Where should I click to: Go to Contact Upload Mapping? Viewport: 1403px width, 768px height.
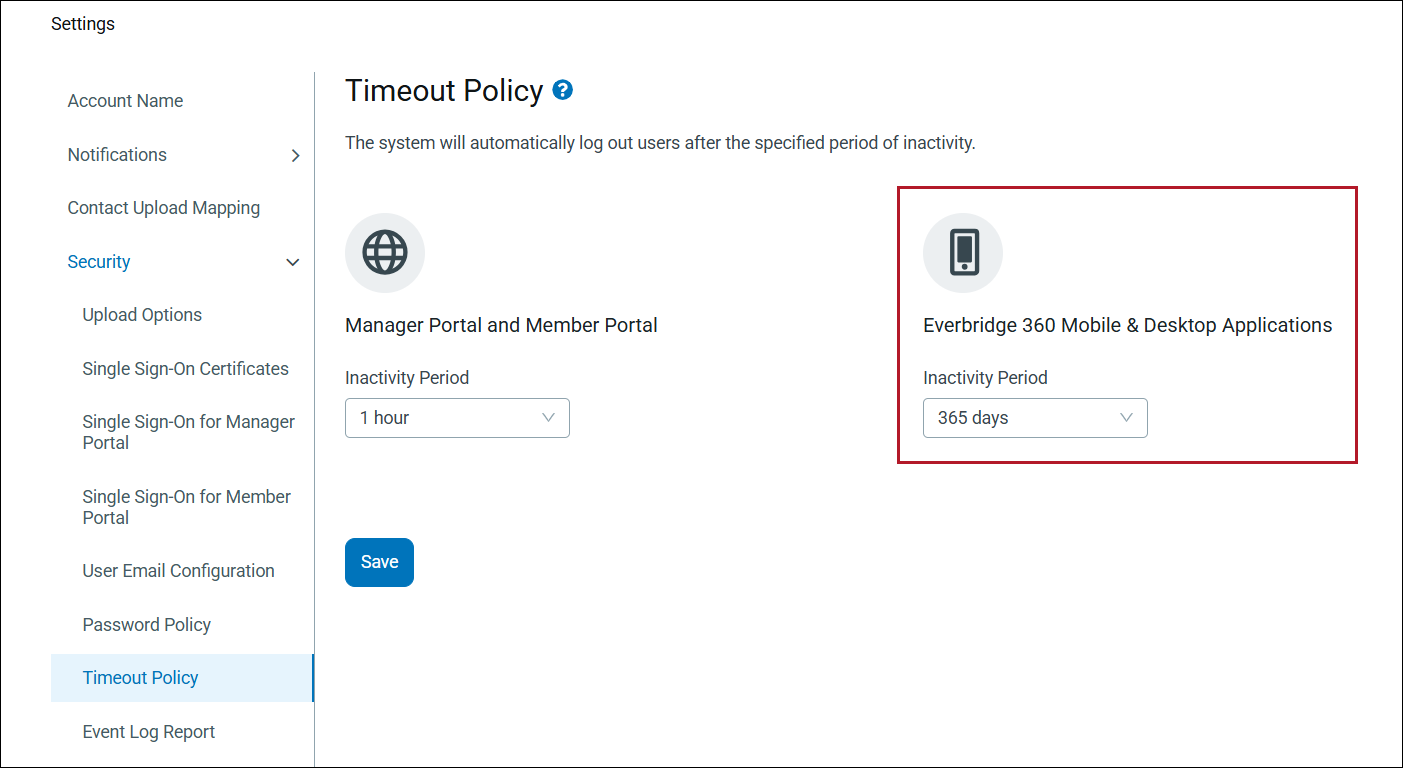[x=163, y=208]
